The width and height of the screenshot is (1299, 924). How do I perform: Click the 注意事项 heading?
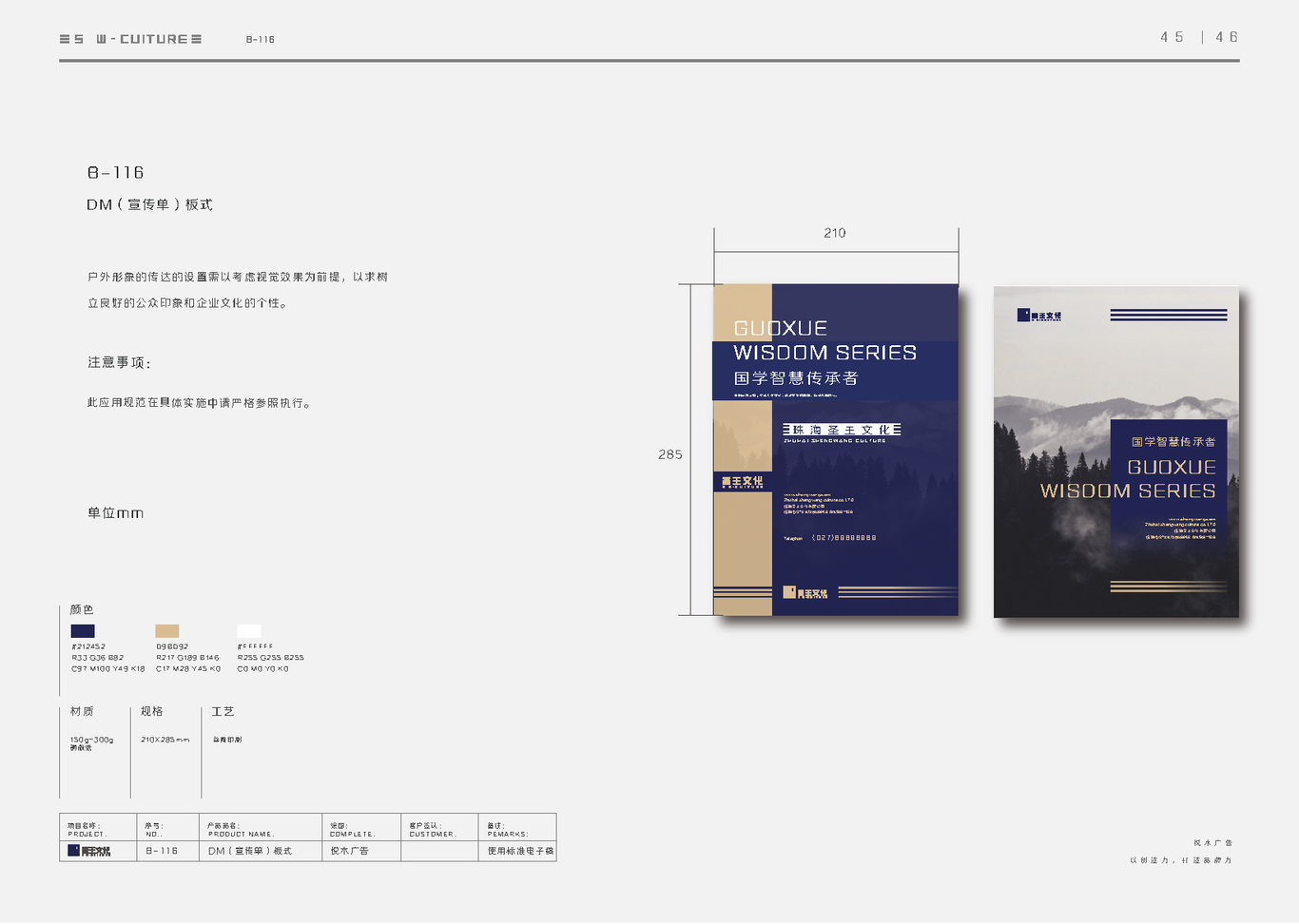tap(119, 362)
